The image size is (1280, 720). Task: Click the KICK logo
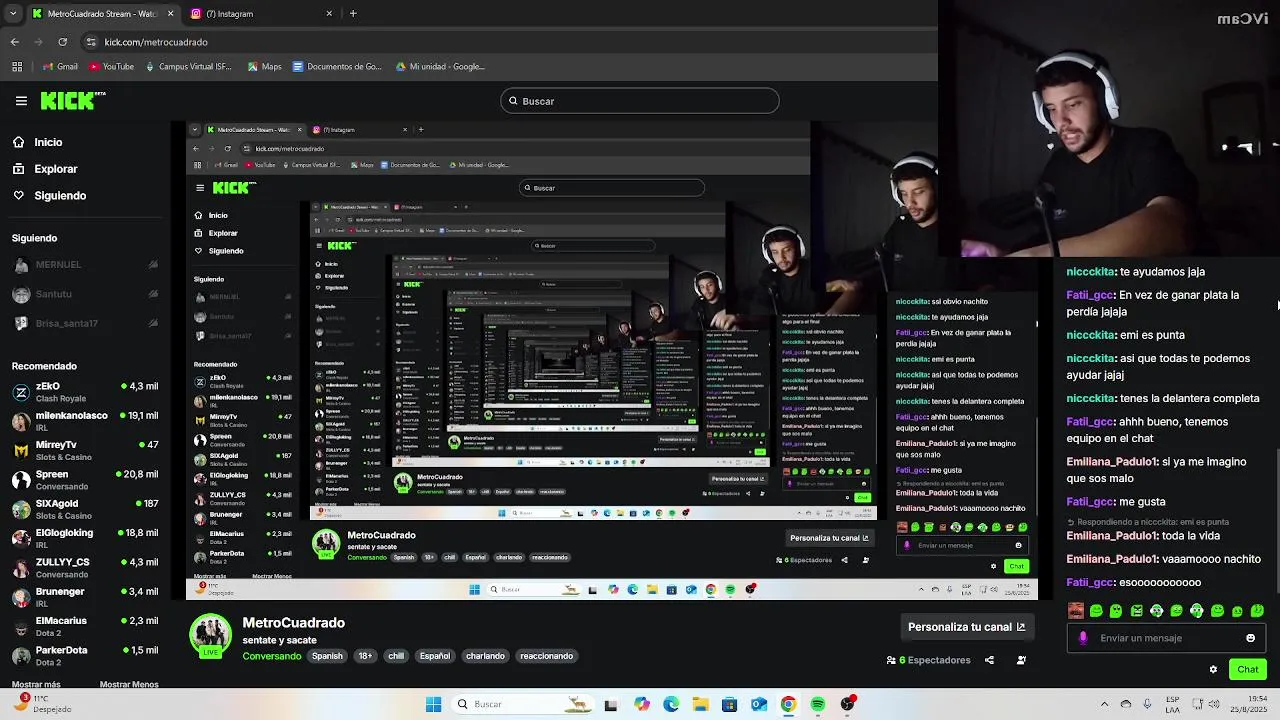click(x=72, y=100)
